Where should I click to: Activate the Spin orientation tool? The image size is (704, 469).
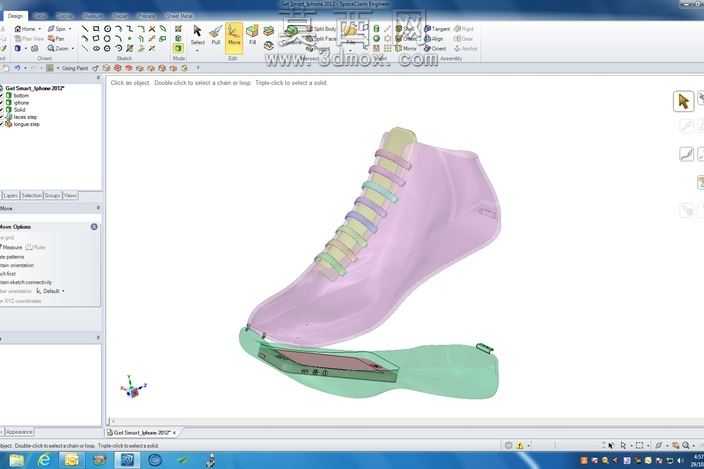tap(57, 29)
